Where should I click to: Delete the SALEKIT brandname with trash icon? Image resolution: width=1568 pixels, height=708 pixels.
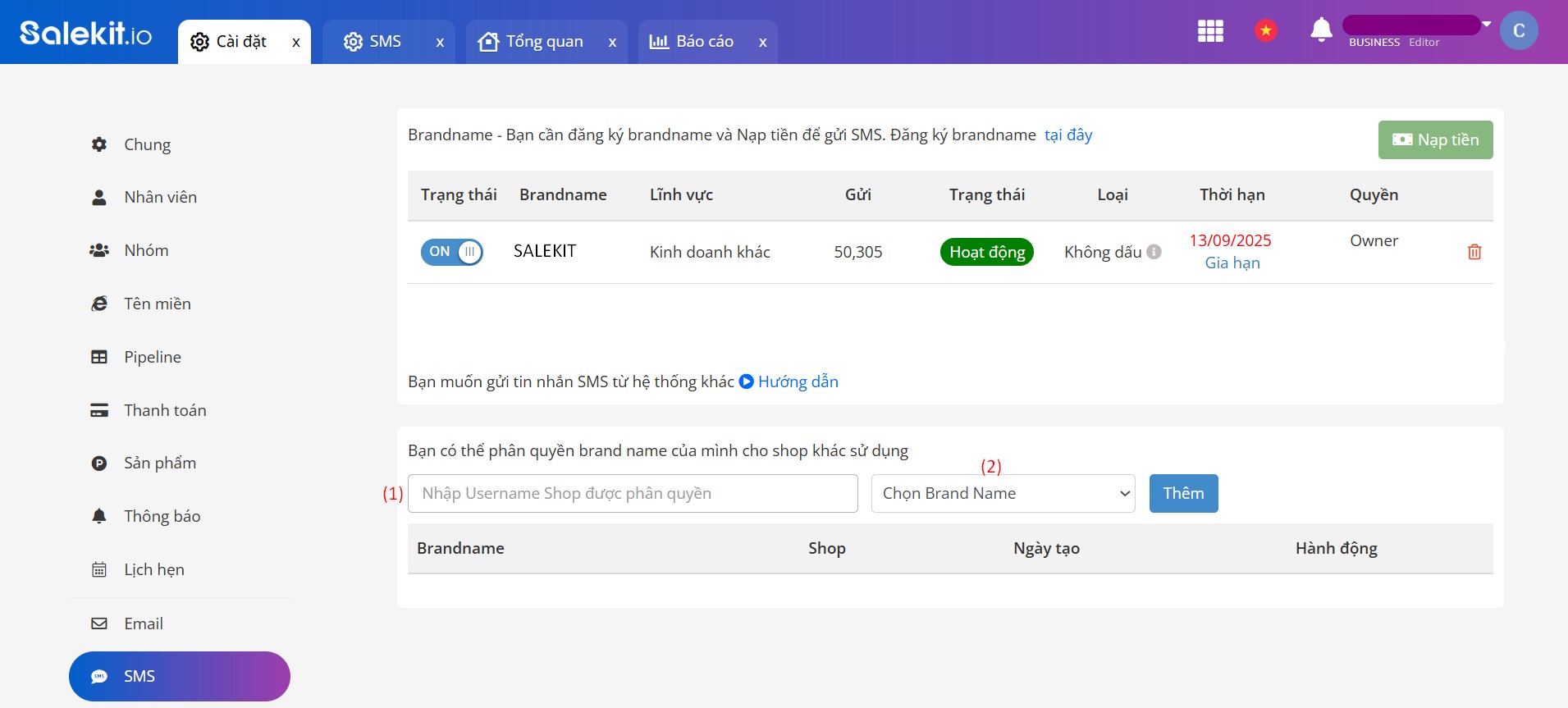point(1474,252)
